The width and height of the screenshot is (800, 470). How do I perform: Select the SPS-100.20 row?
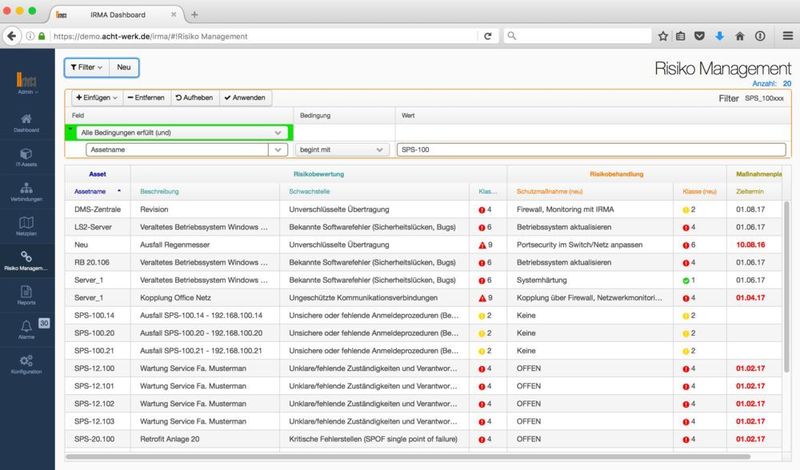(x=423, y=333)
